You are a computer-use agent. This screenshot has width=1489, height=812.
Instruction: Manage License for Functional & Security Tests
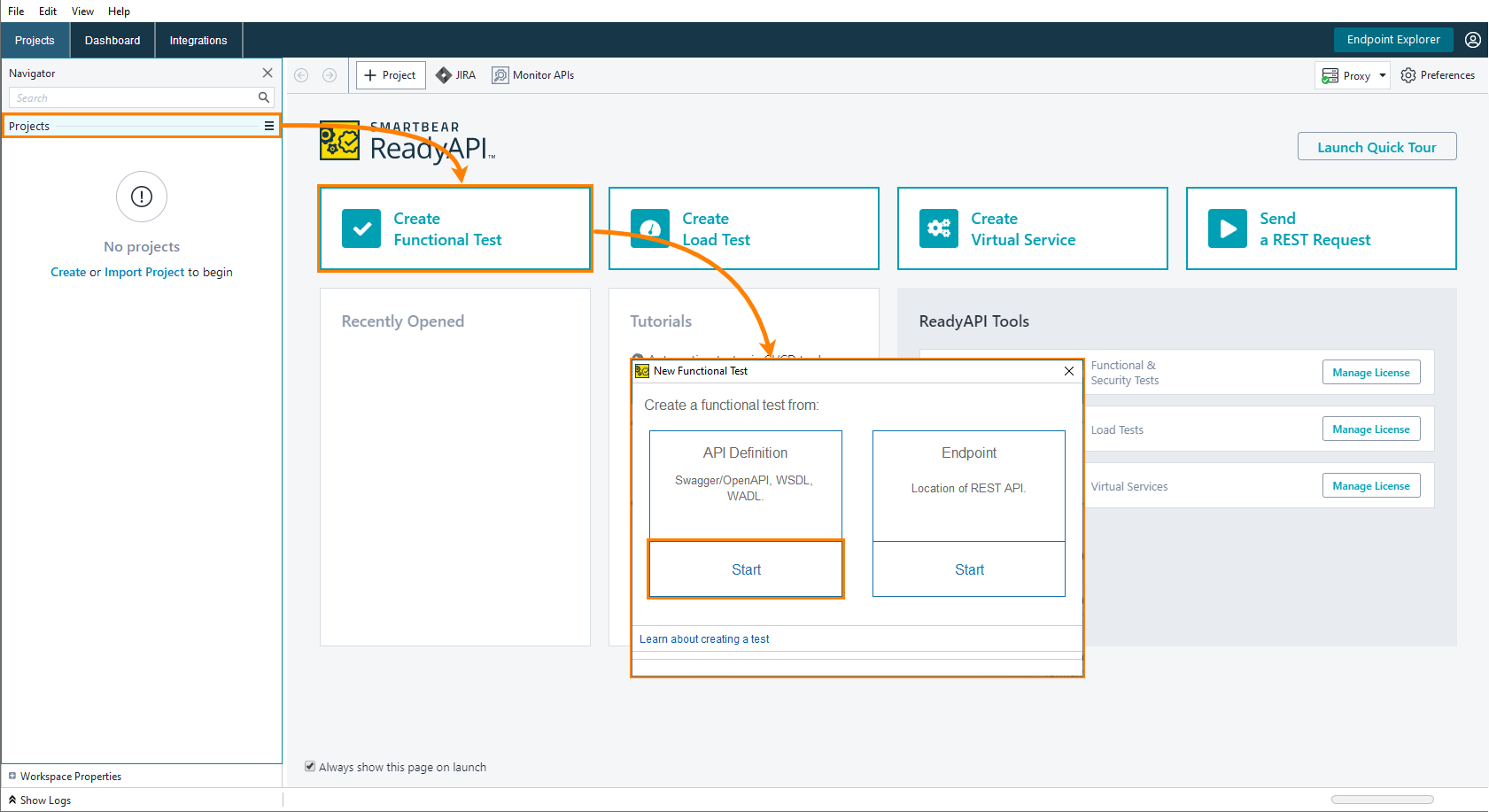pyautogui.click(x=1371, y=373)
